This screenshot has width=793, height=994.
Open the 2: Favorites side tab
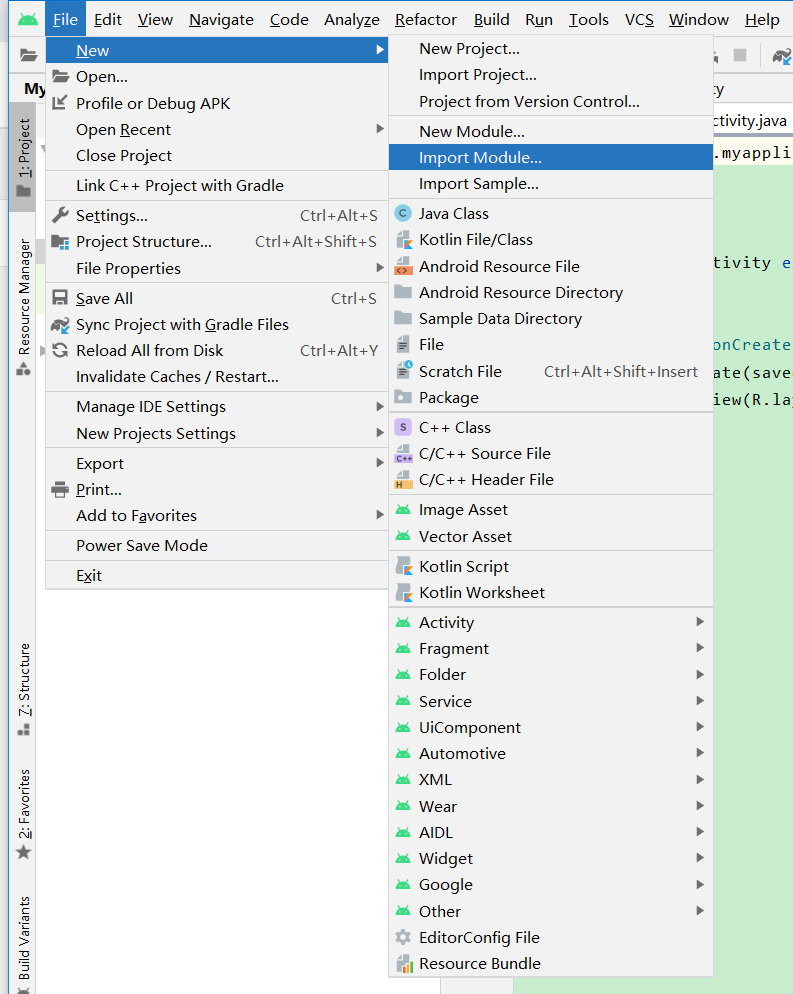point(23,814)
